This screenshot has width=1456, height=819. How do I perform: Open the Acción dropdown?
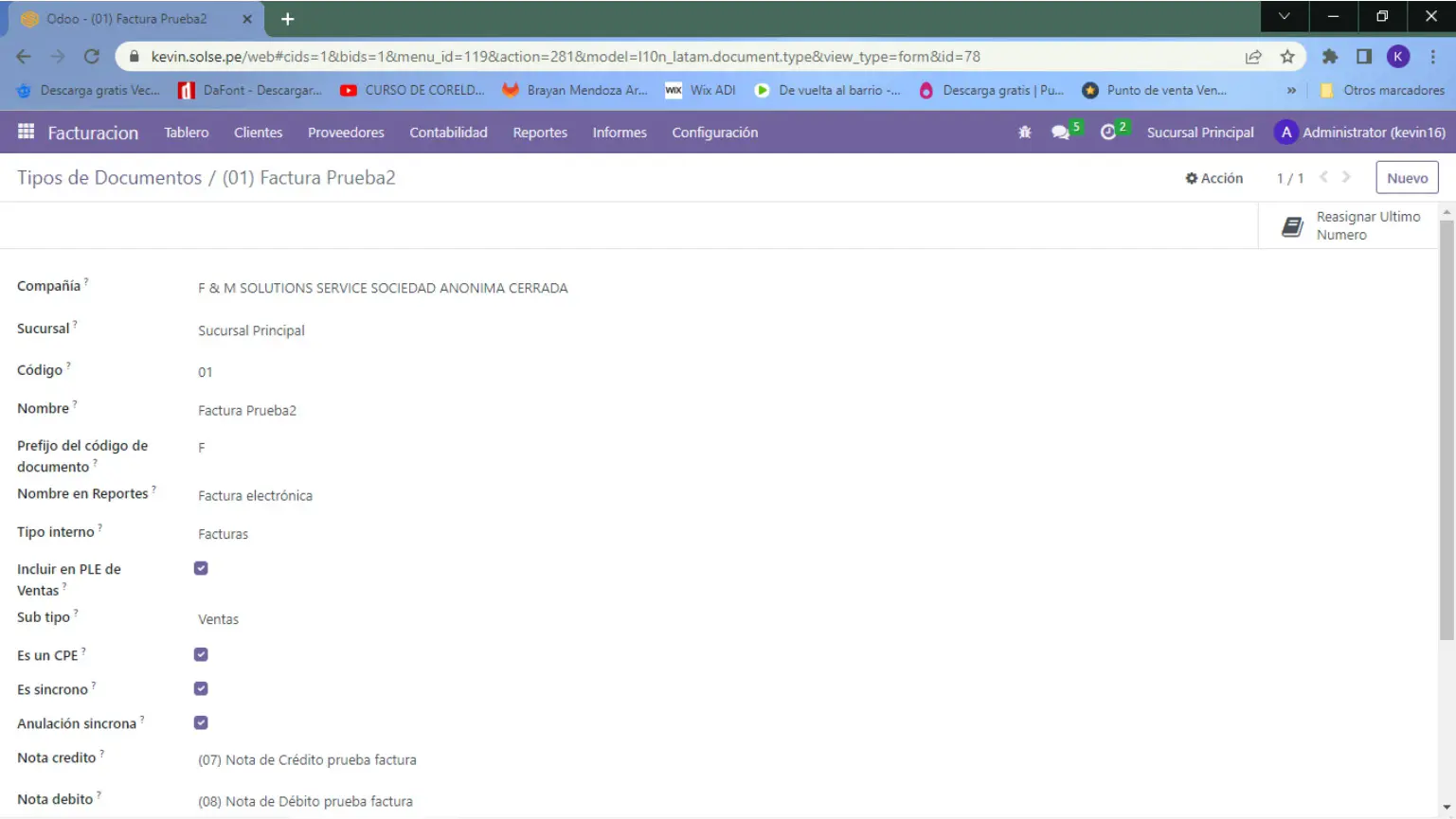pyautogui.click(x=1214, y=178)
